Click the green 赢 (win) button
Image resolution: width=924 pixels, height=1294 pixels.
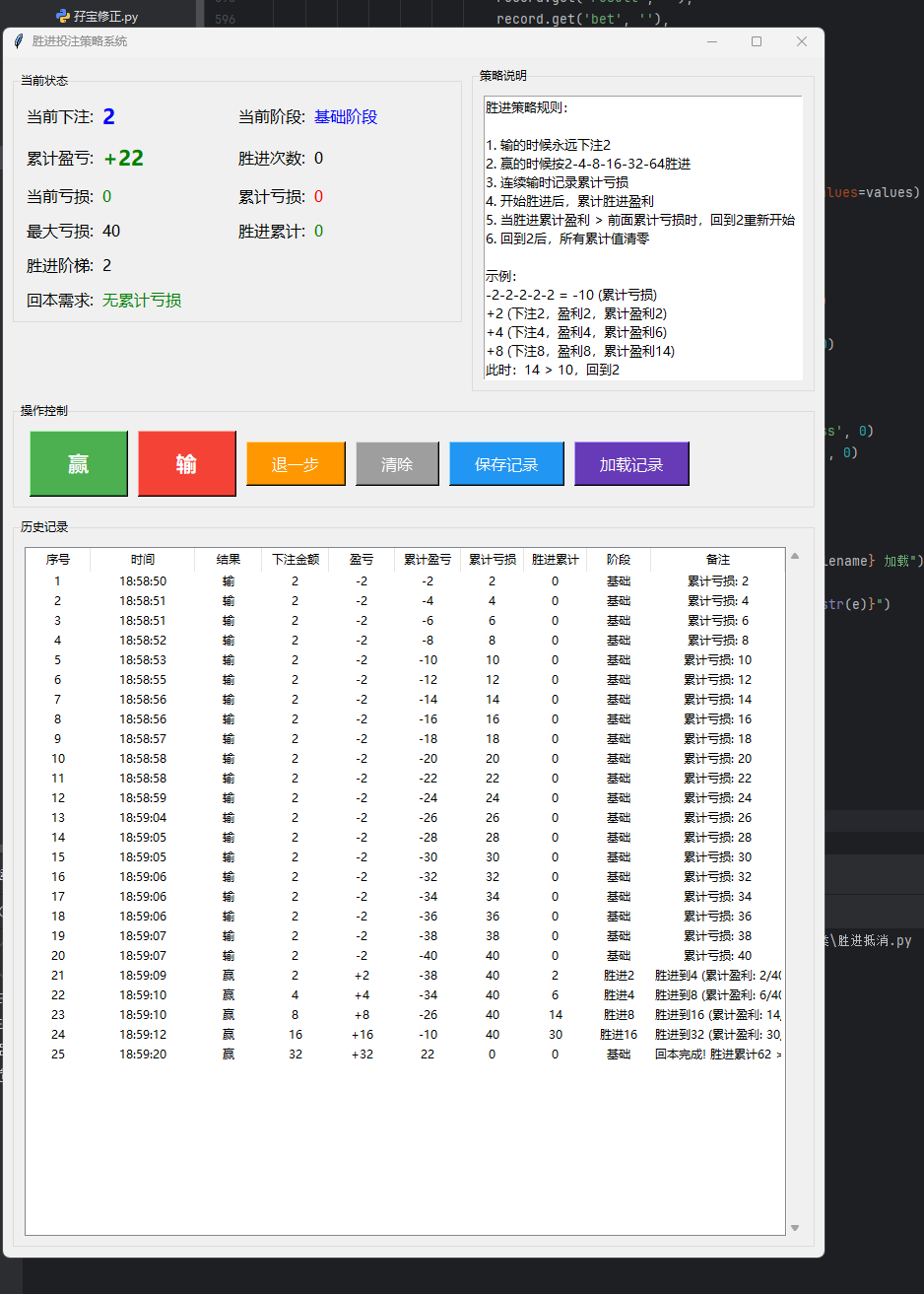click(x=79, y=463)
